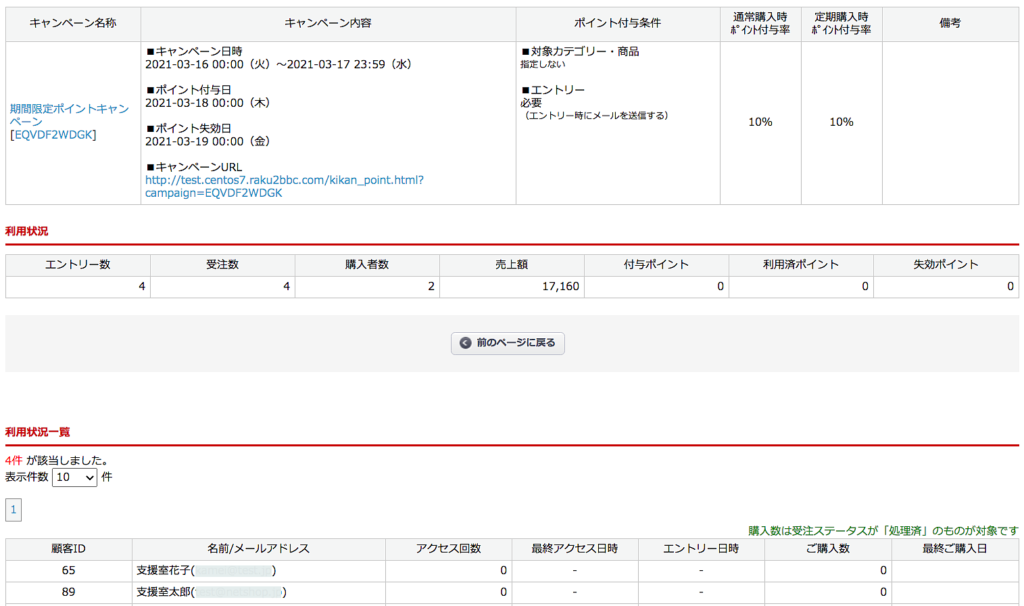Click the エントリー日時 column header
1024x606 pixels.
701,548
